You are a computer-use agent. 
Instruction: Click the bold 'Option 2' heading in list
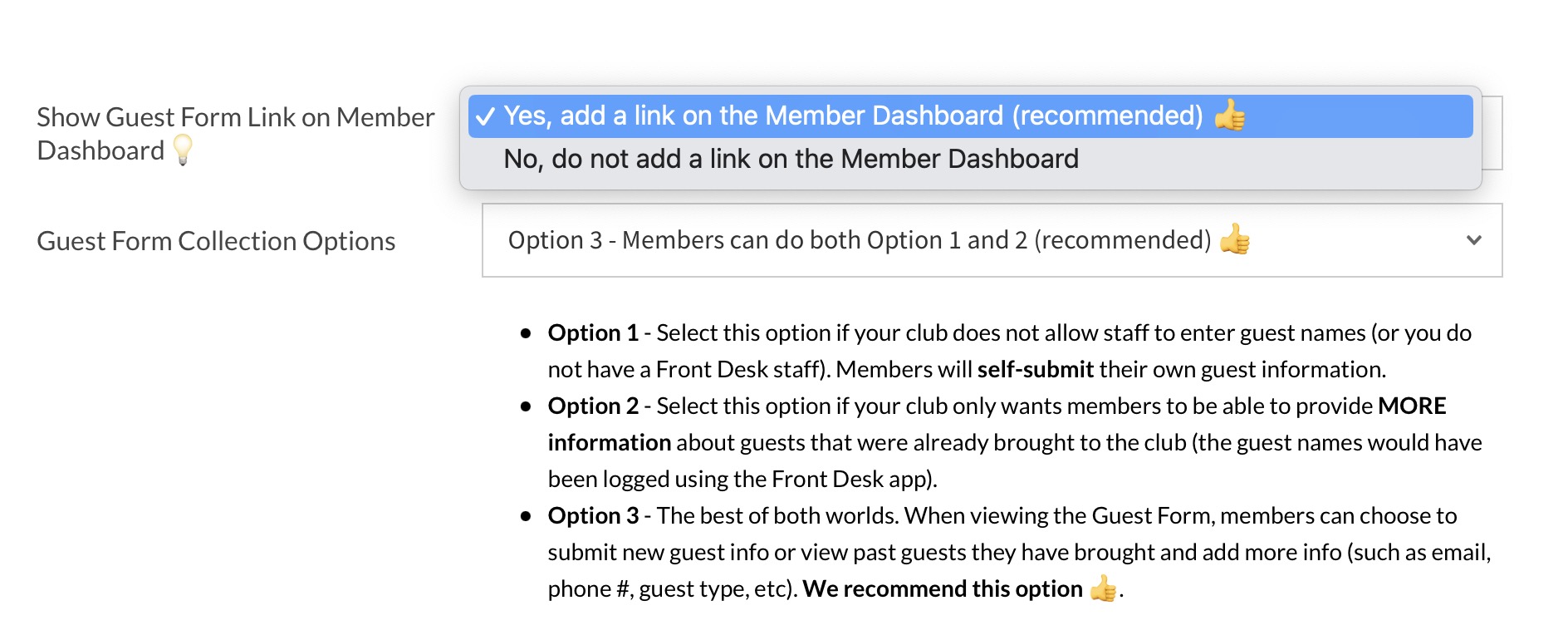tap(593, 406)
